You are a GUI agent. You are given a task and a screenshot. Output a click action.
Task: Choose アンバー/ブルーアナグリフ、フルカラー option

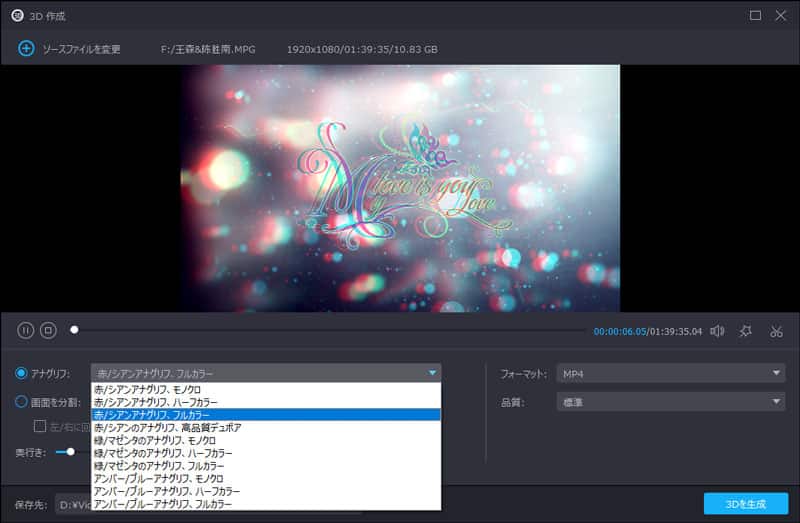[x=266, y=504]
